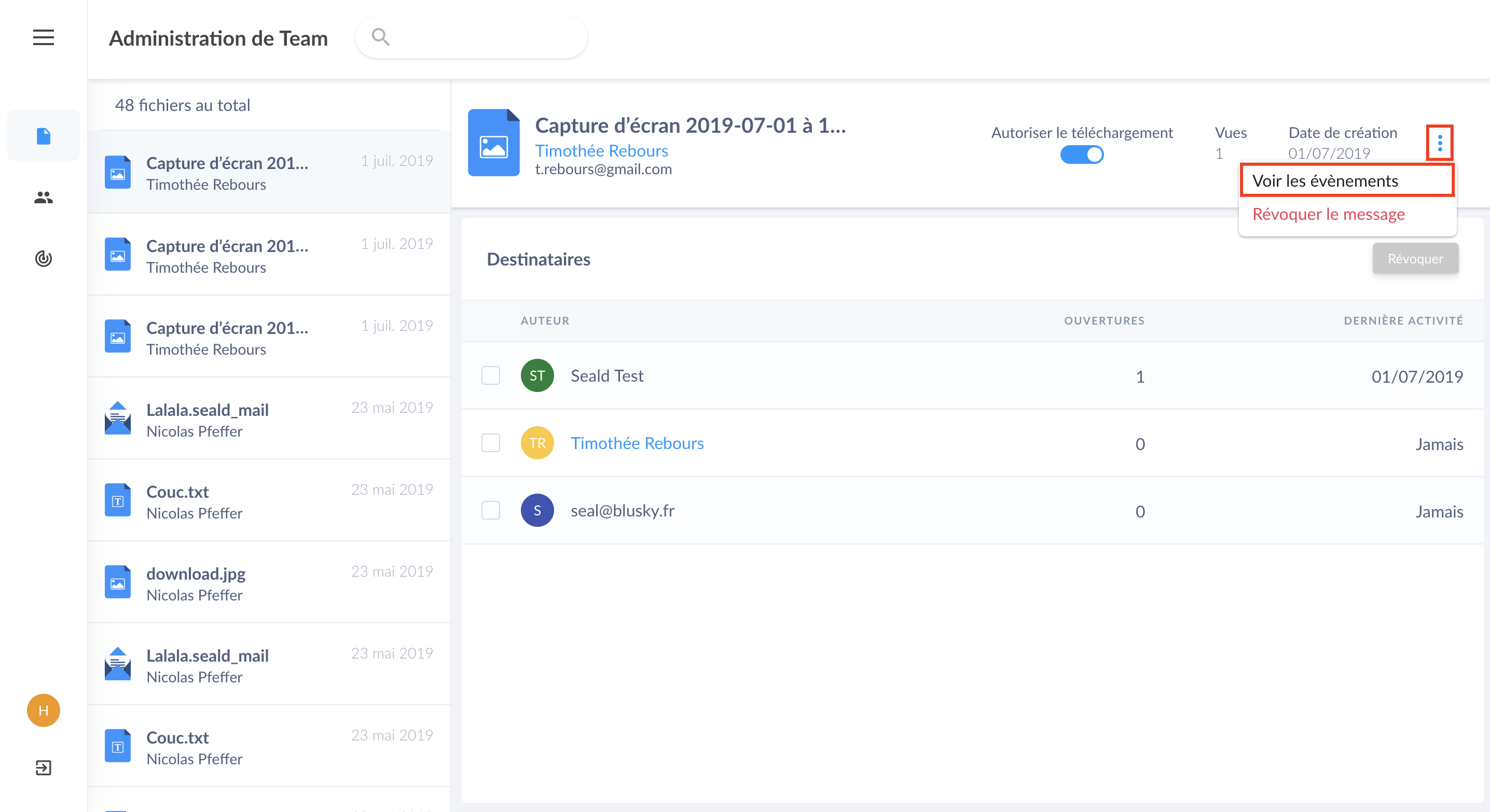Click the t.rebours@gmail.com email text
1490x812 pixels.
[x=603, y=170]
